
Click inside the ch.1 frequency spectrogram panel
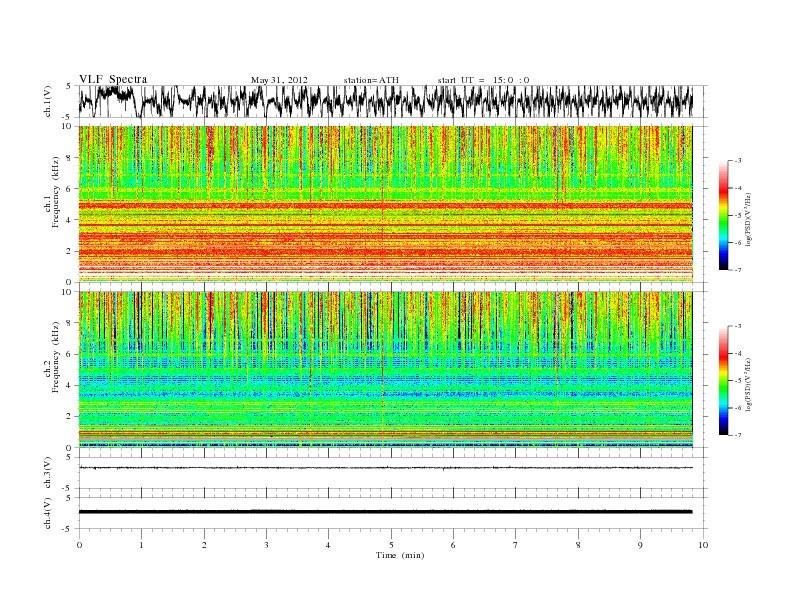[385, 204]
